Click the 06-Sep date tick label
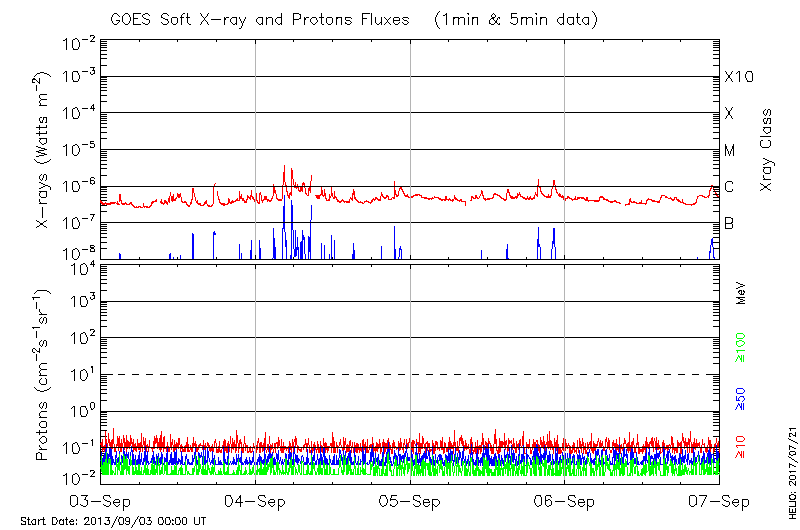Viewport: 800px width, 530px height. (564, 501)
